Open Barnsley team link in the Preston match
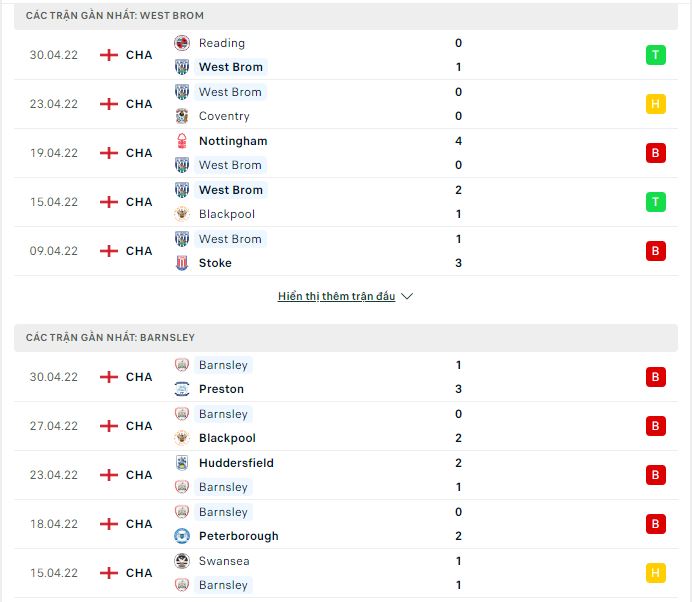The image size is (692, 602). [223, 365]
